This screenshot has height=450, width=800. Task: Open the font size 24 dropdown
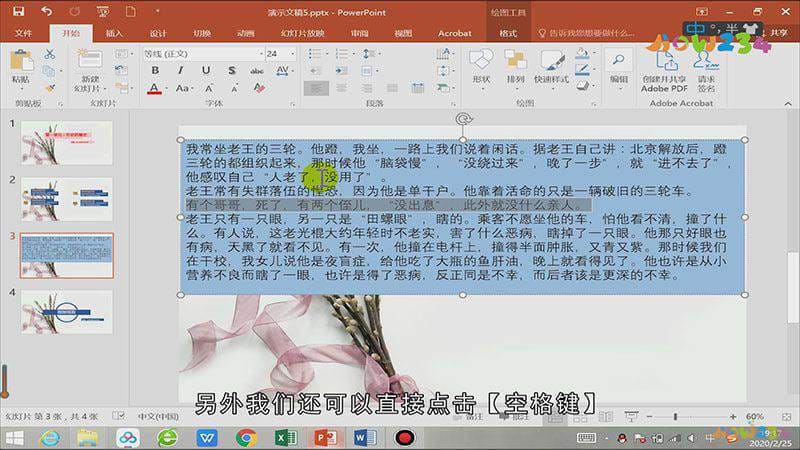coord(293,54)
